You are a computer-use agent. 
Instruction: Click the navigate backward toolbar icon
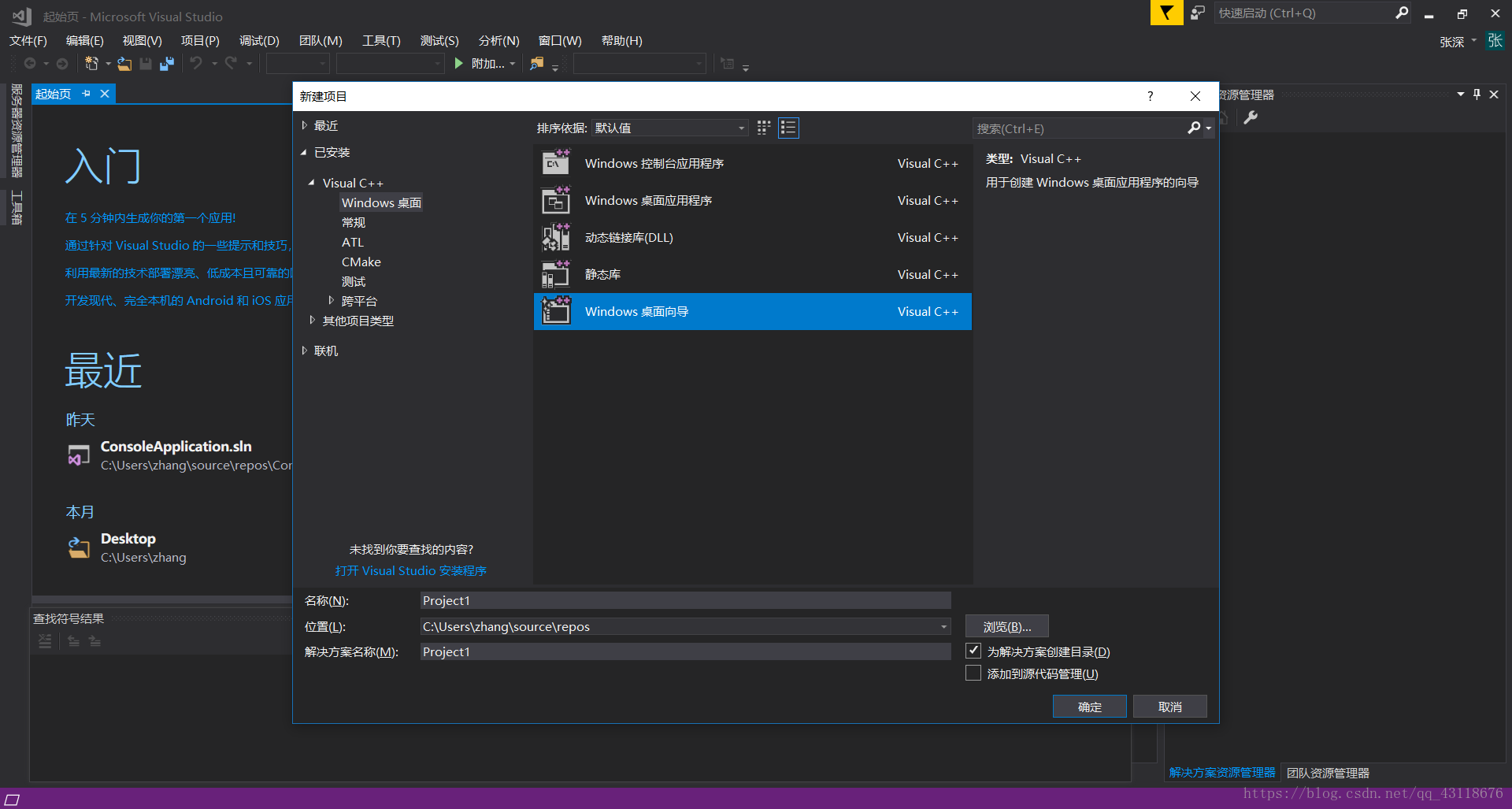30,64
